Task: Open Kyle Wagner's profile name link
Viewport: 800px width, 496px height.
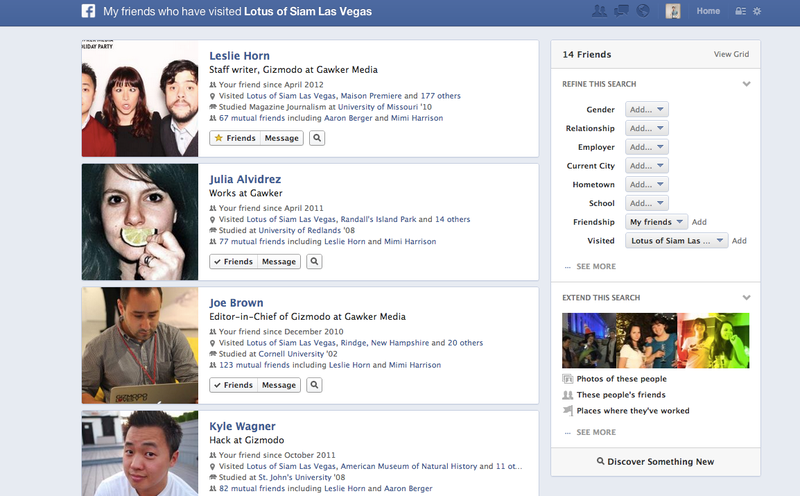Action: (x=242, y=426)
